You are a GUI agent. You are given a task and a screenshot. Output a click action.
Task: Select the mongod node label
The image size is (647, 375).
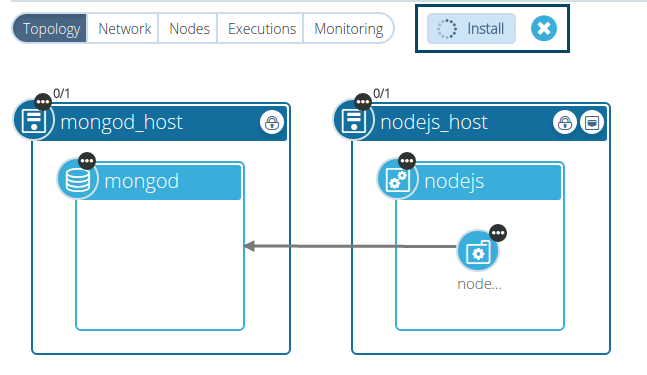[142, 181]
